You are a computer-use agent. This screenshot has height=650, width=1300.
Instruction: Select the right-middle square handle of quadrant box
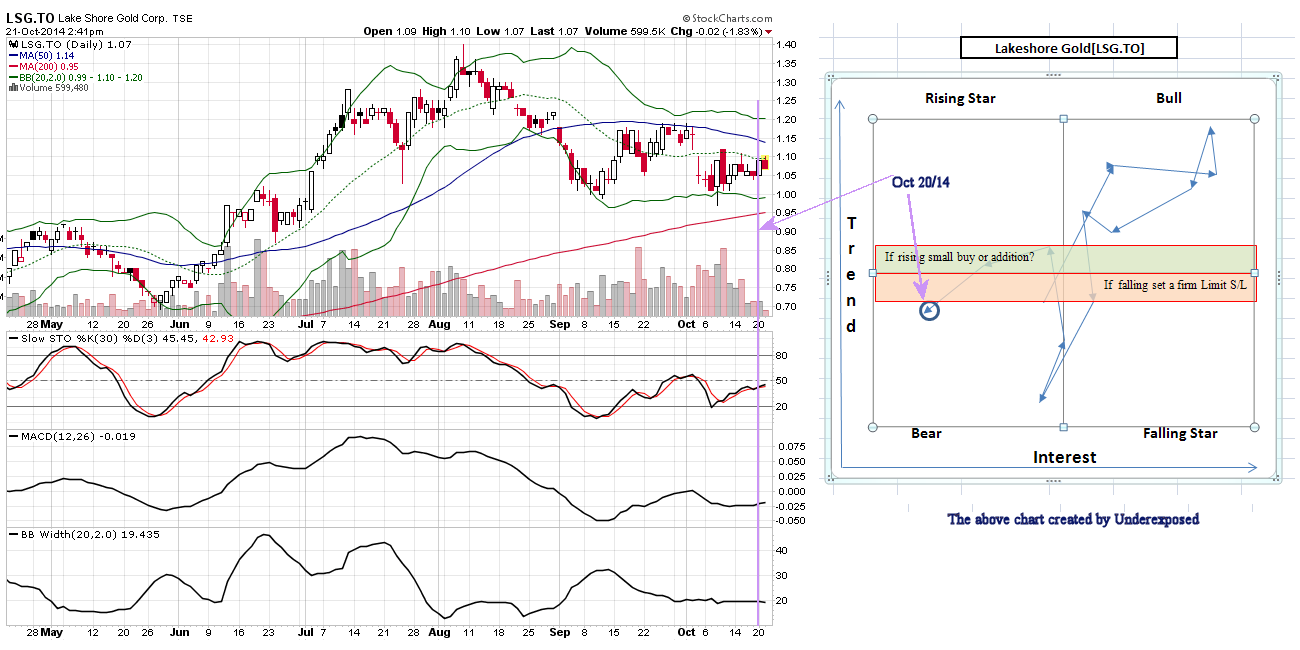tap(1253, 273)
